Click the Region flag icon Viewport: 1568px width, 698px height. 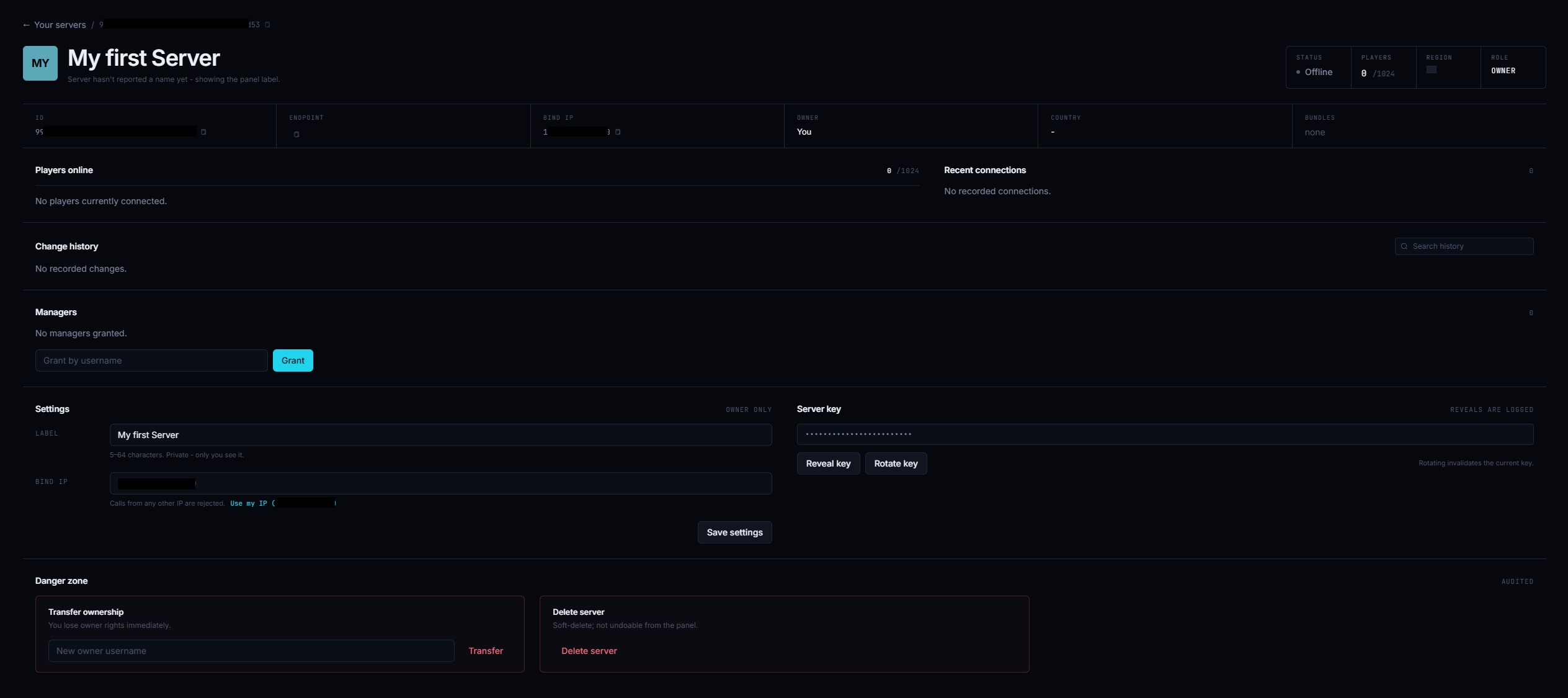pos(1431,69)
